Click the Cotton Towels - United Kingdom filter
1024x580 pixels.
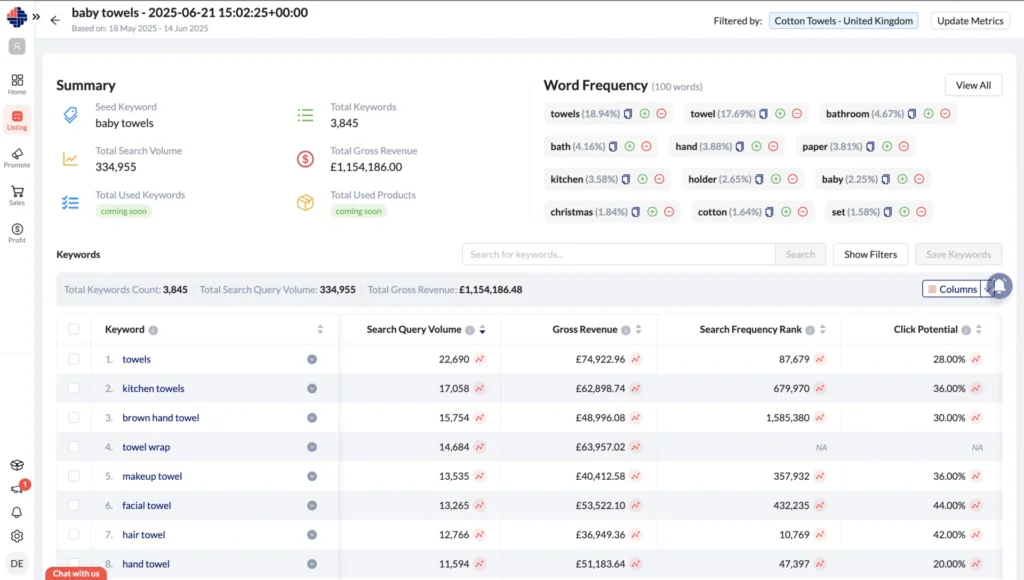coord(843,21)
